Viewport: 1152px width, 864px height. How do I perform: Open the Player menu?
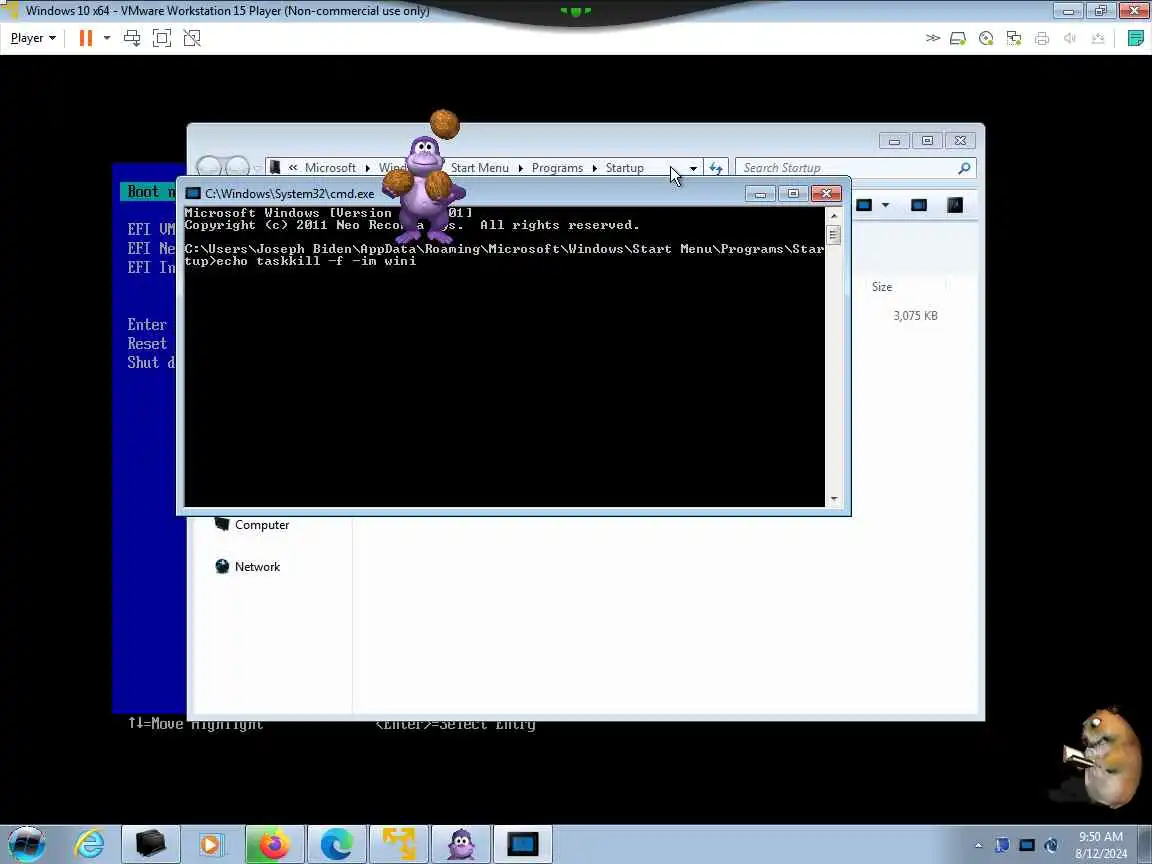point(33,38)
